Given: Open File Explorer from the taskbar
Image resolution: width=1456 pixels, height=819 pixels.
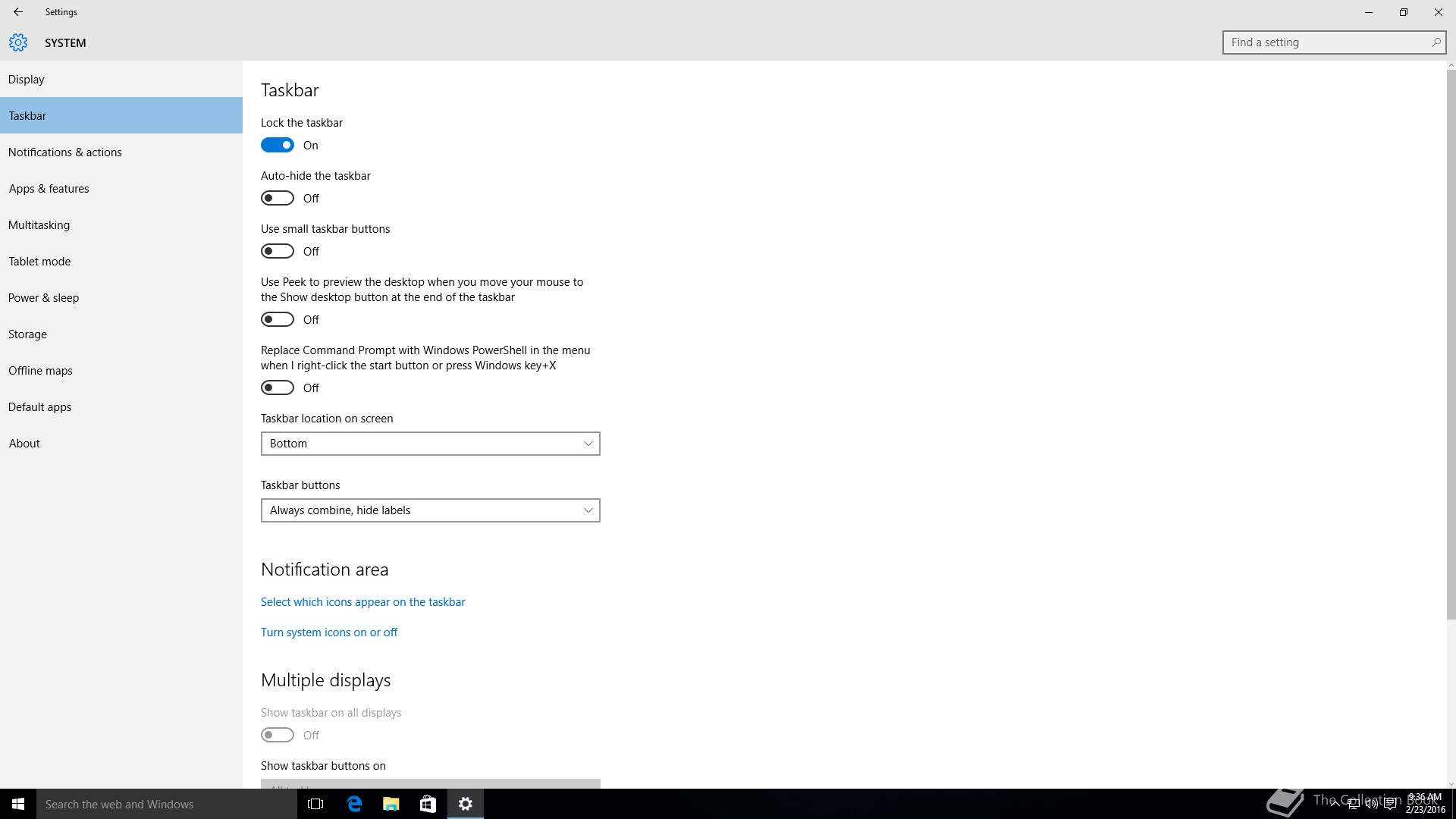Looking at the screenshot, I should coord(391,804).
